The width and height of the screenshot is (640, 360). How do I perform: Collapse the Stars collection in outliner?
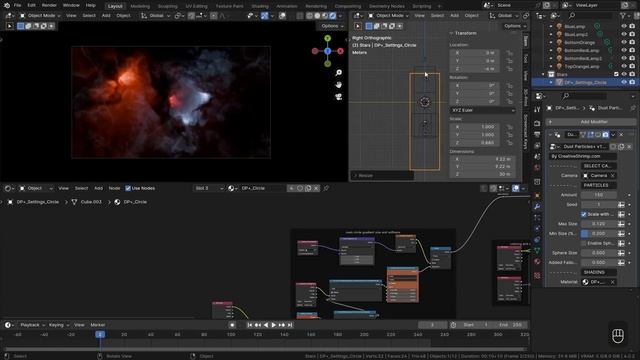tap(543, 74)
